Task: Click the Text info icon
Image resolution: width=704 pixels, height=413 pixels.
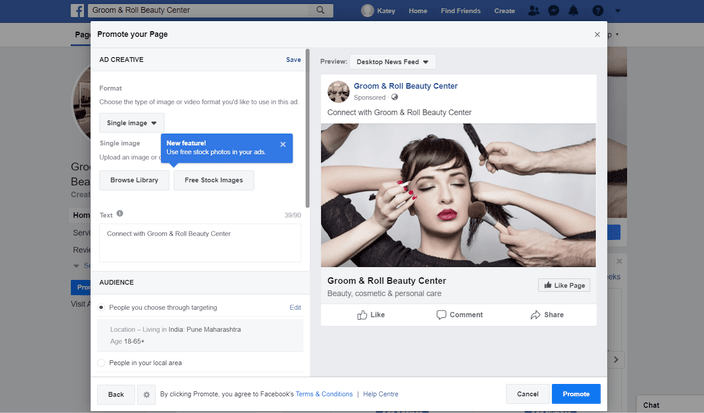Action: coord(120,214)
